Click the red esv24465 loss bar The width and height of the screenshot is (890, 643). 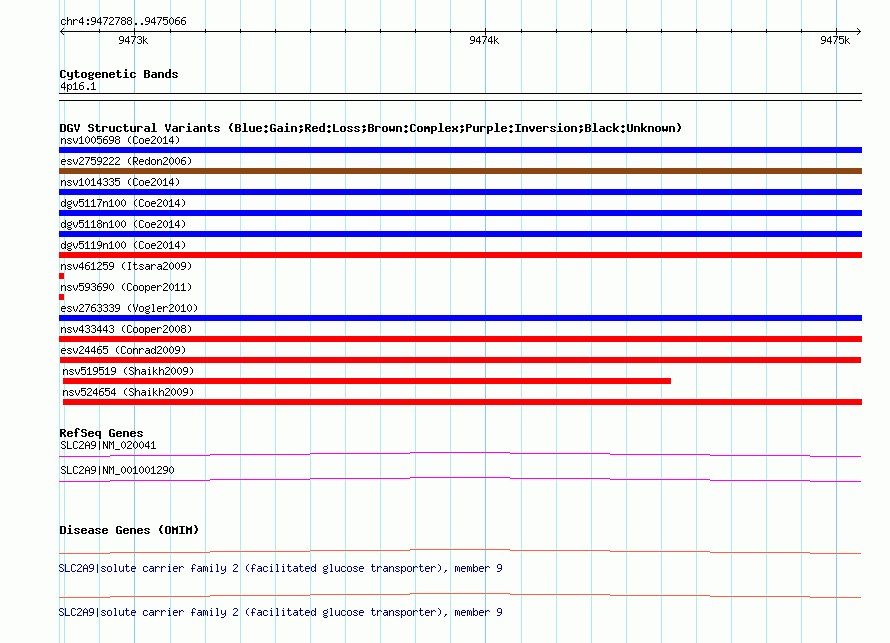click(x=460, y=360)
